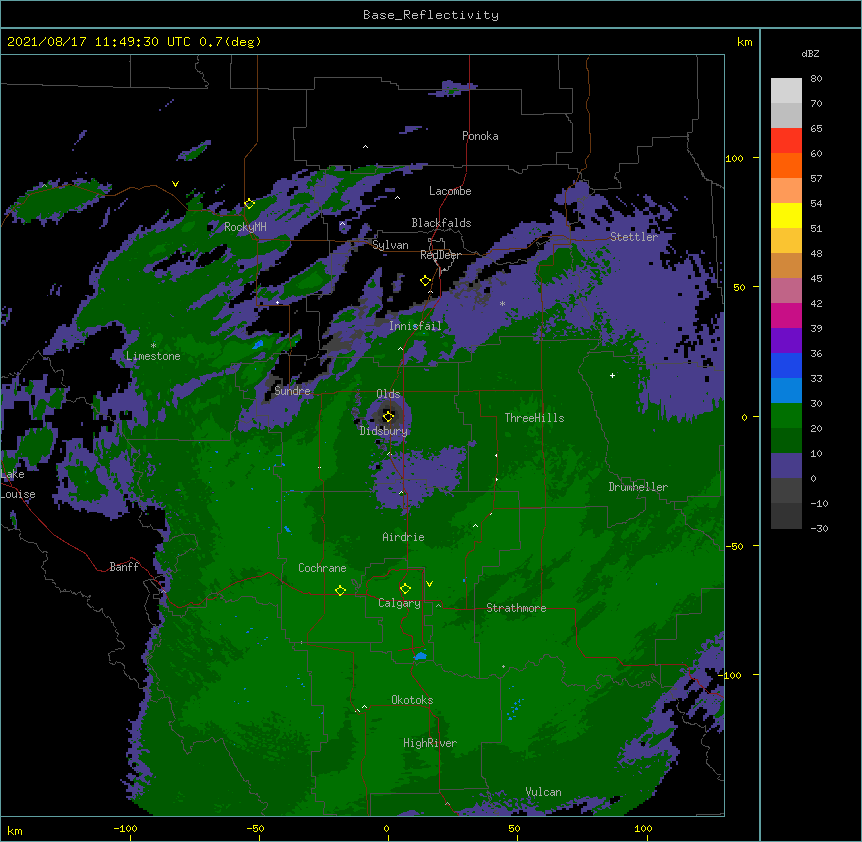Click the Drumheller city label
Image resolution: width=862 pixels, height=842 pixels.
638,487
